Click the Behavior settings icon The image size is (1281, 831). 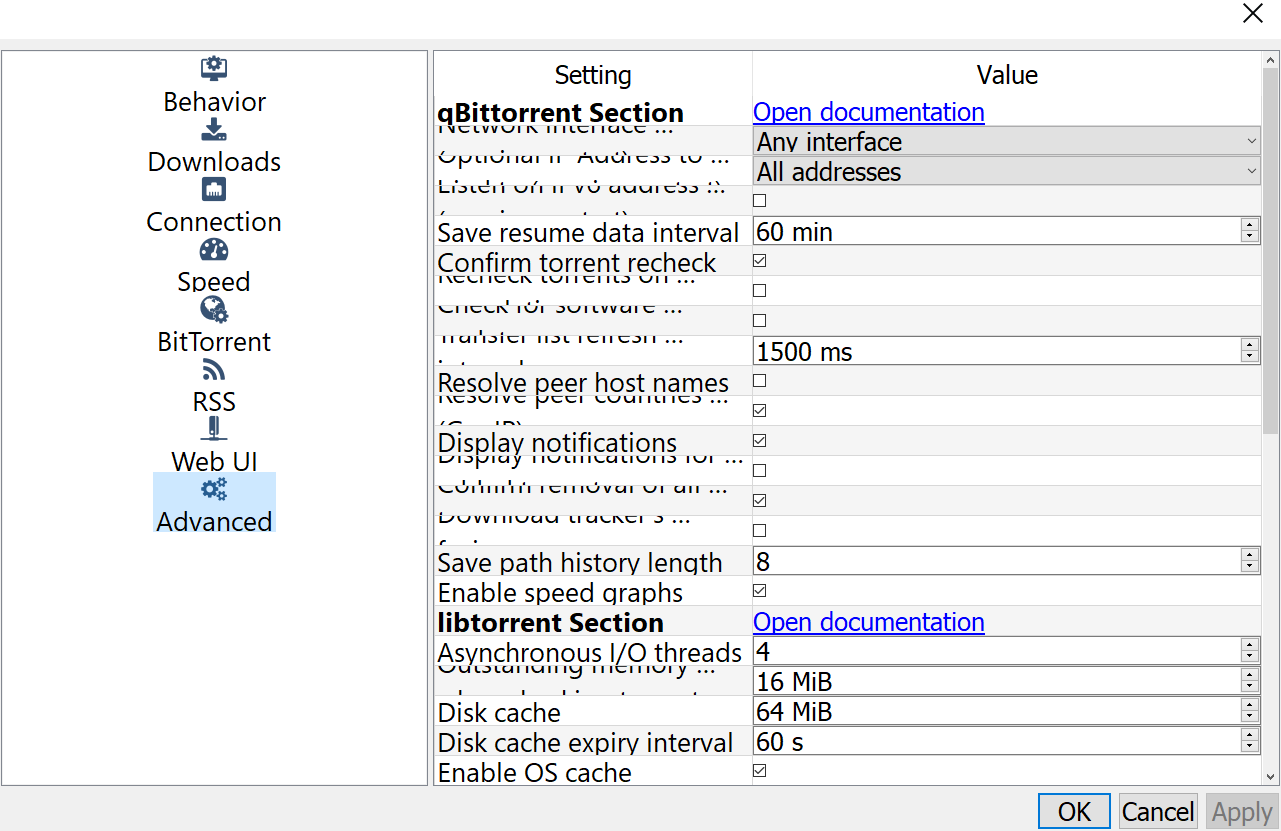(214, 68)
